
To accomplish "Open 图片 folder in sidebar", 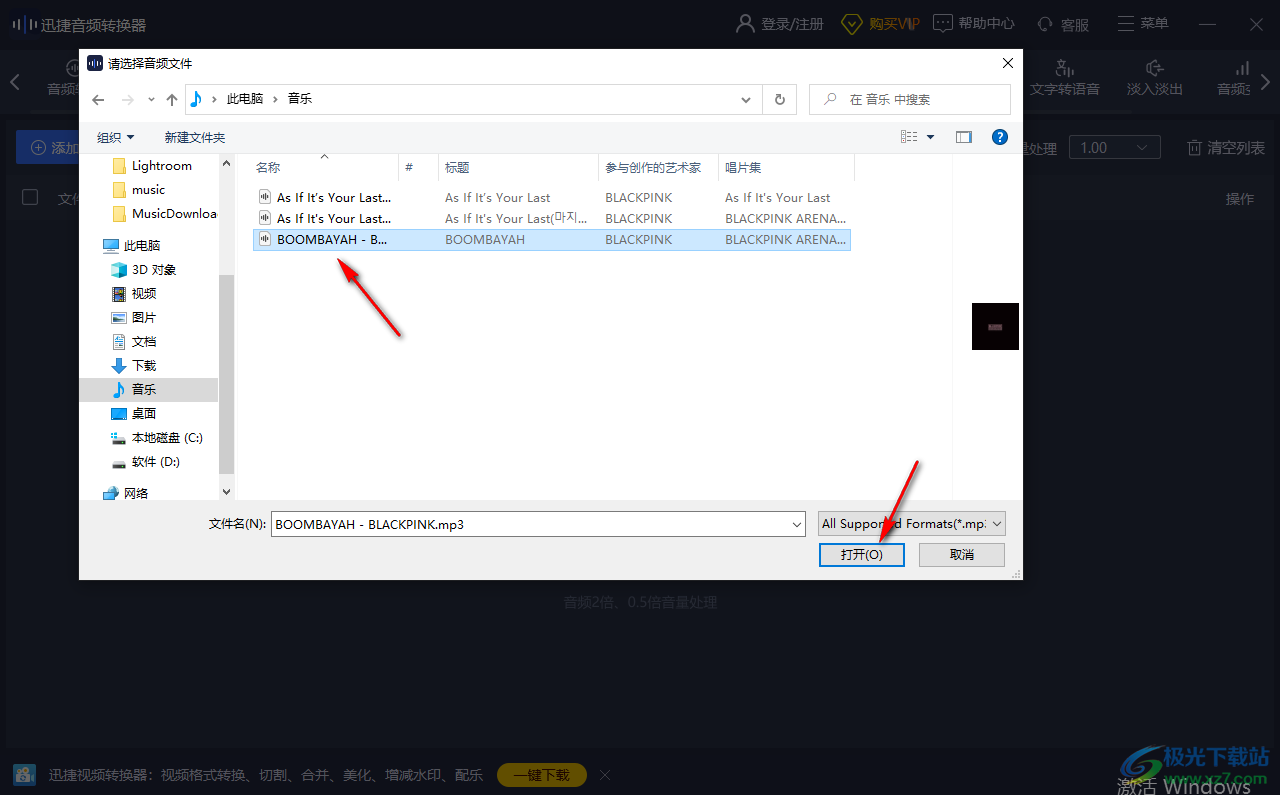I will coord(134,317).
